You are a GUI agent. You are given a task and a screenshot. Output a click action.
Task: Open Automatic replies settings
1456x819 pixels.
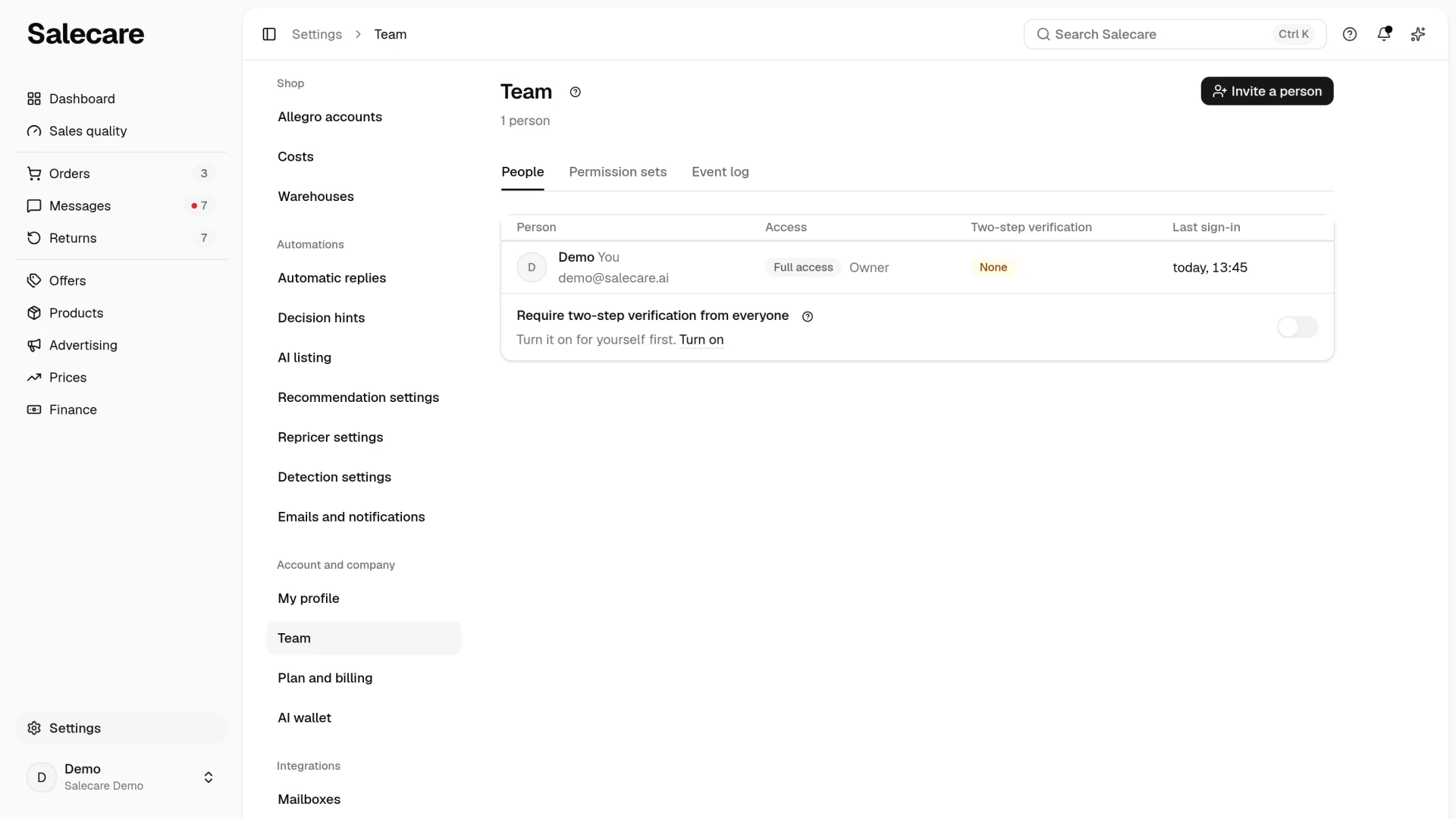(x=364, y=278)
